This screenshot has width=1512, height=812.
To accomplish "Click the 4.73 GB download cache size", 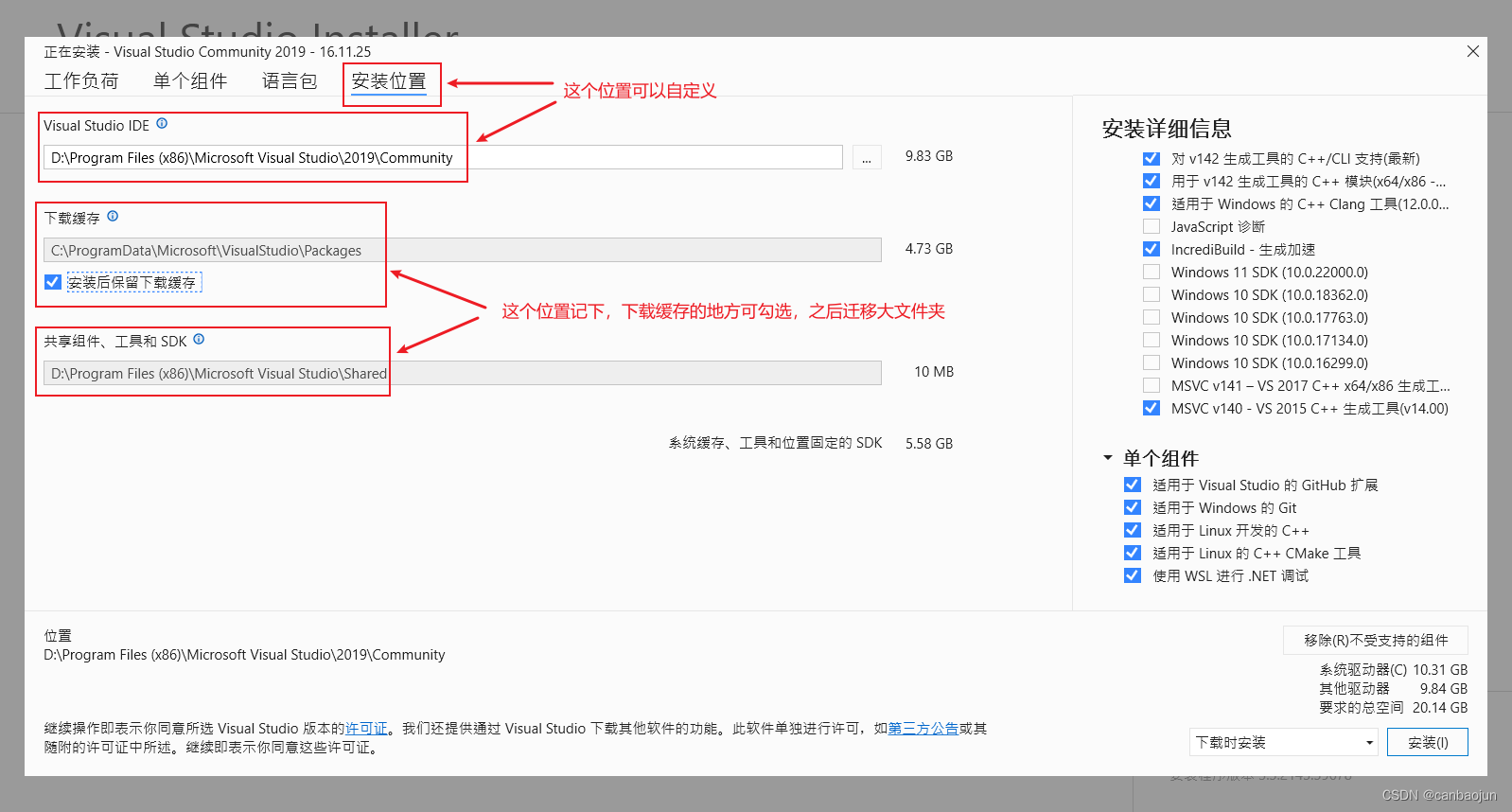I will click(x=929, y=248).
